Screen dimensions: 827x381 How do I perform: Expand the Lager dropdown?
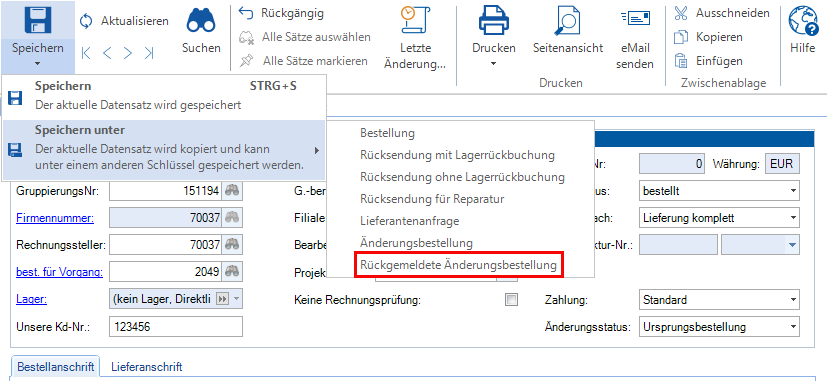[x=236, y=299]
